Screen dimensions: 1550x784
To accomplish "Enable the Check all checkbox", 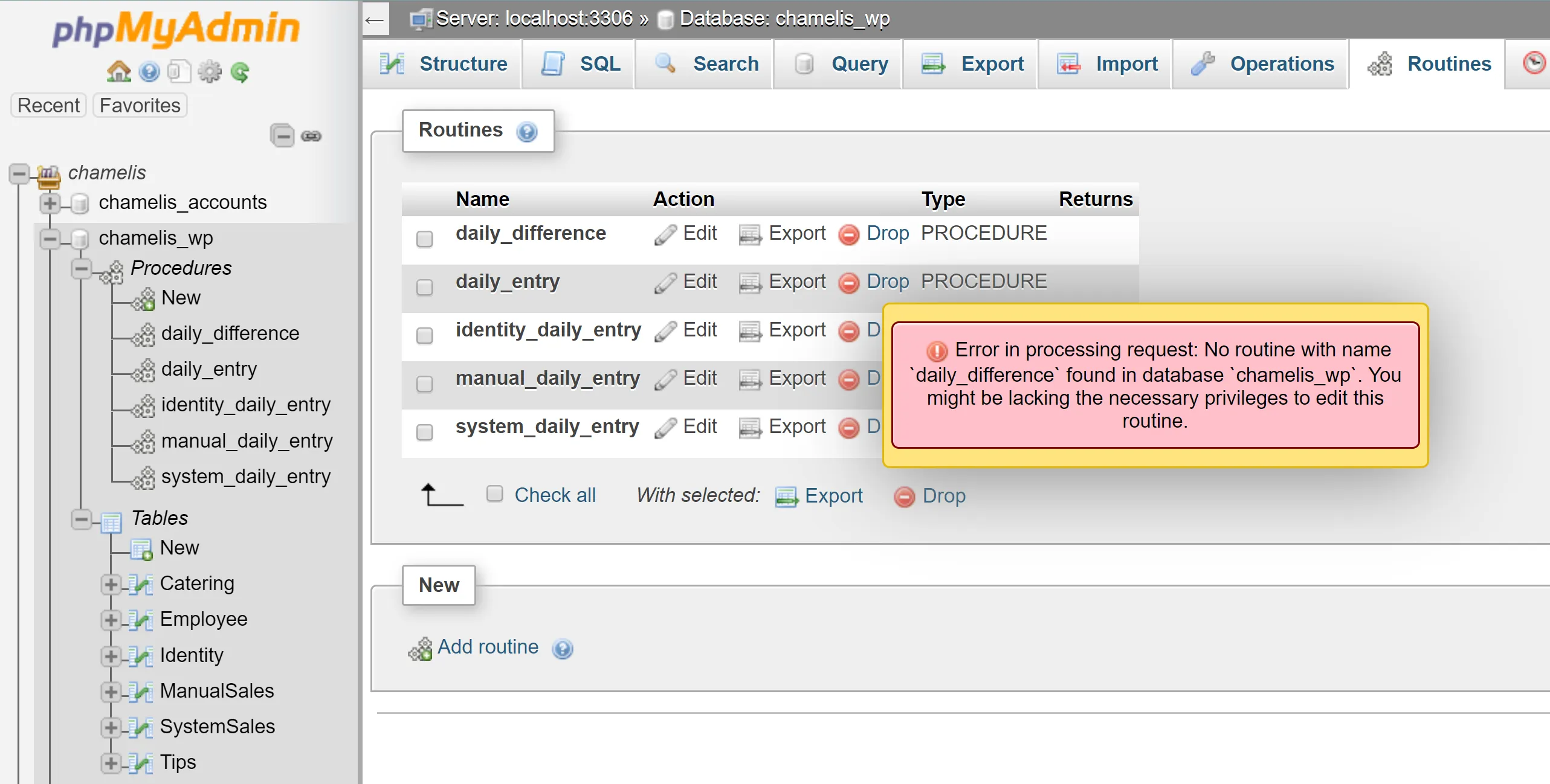I will pyautogui.click(x=495, y=494).
